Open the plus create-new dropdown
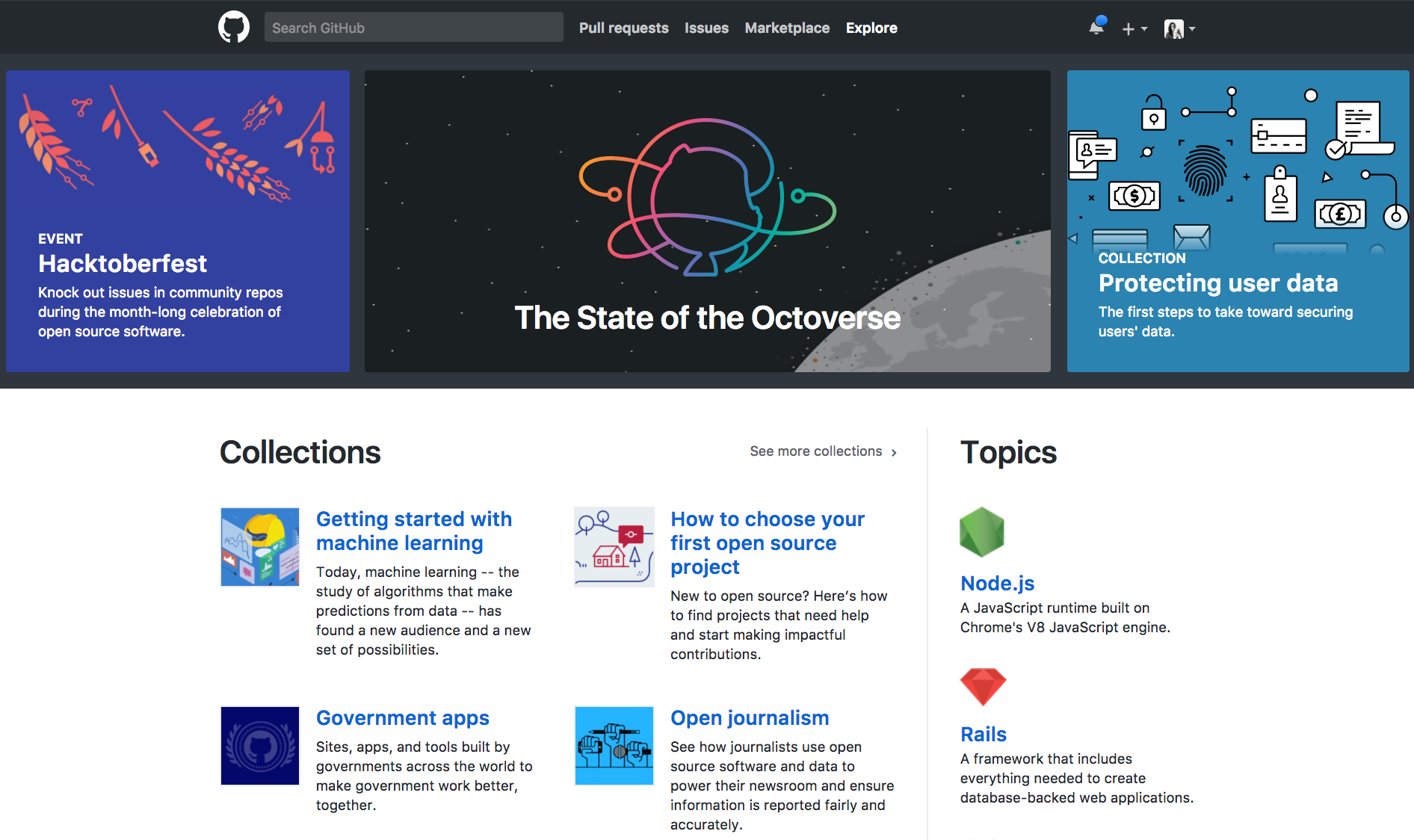This screenshot has width=1414, height=840. (x=1134, y=29)
